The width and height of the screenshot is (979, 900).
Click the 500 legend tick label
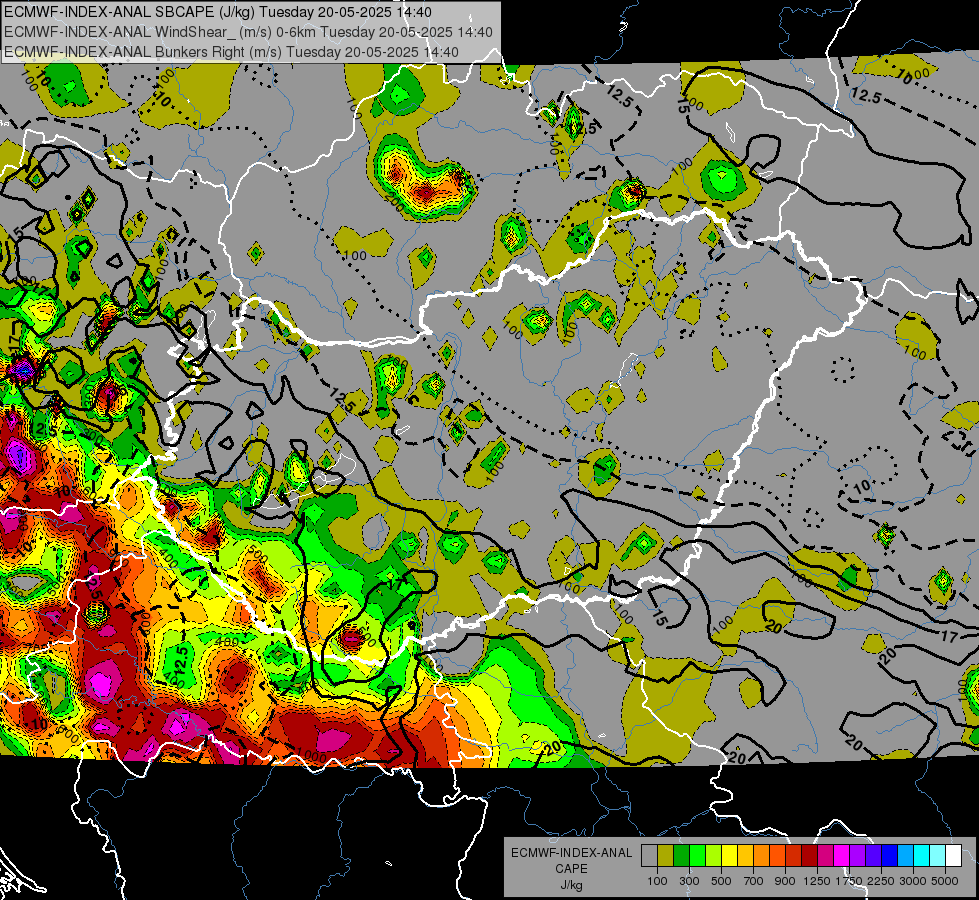point(721,881)
